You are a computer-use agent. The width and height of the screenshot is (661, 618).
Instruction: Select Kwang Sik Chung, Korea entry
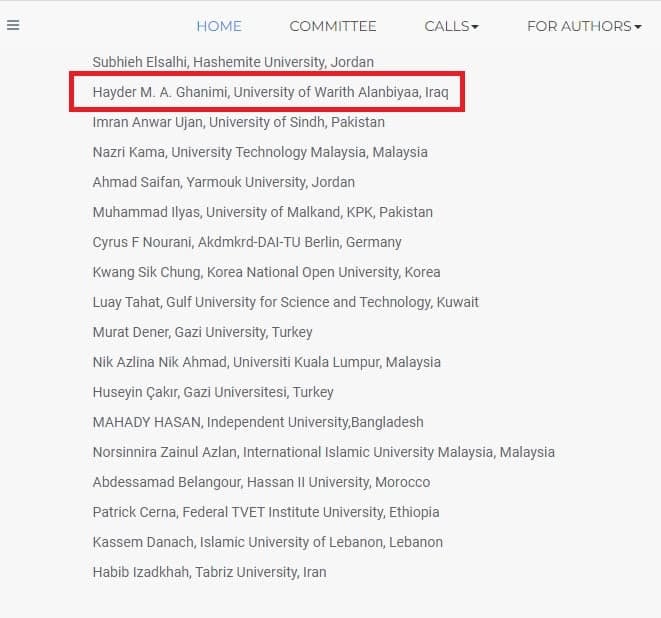pyautogui.click(x=266, y=272)
